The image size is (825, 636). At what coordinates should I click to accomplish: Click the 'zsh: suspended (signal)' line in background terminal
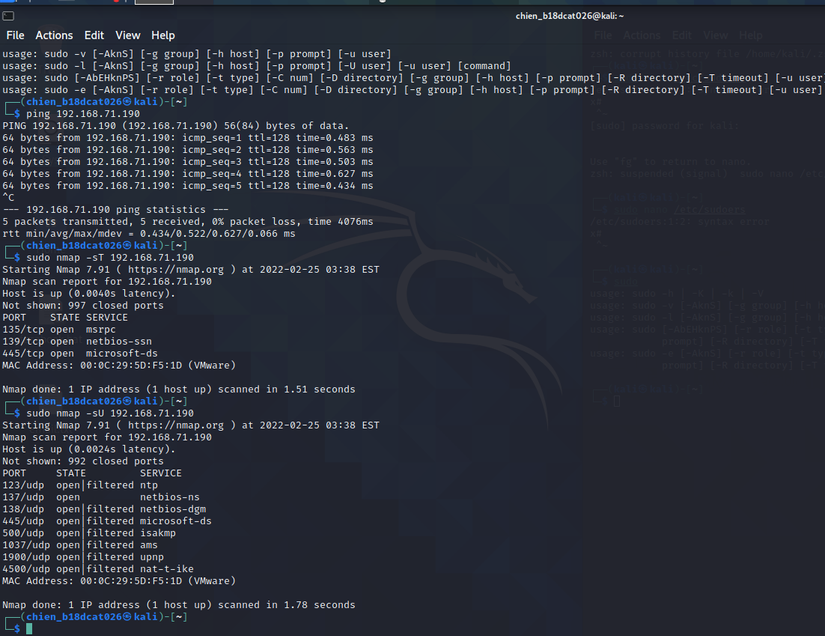pos(707,174)
